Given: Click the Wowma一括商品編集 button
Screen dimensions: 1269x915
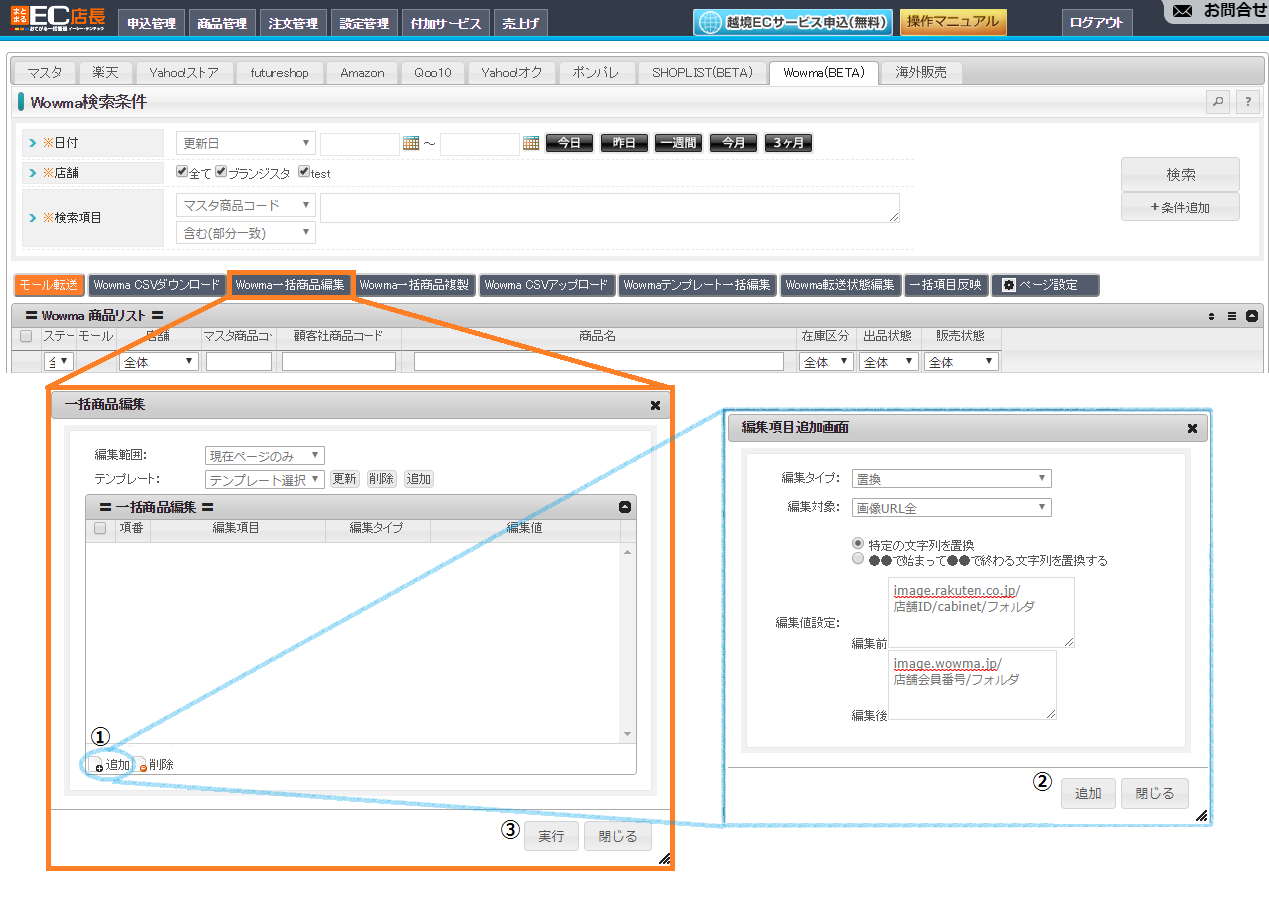Looking at the screenshot, I should tap(290, 285).
